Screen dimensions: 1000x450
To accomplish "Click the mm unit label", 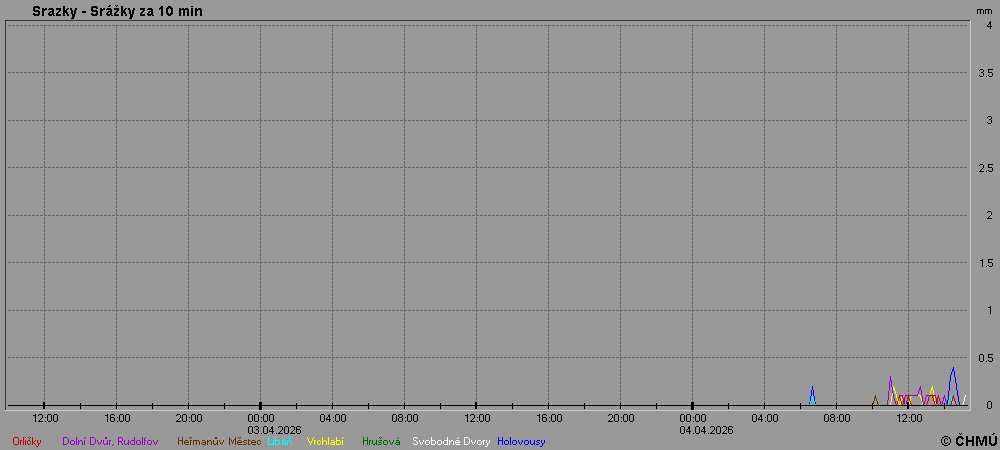I will [x=984, y=10].
